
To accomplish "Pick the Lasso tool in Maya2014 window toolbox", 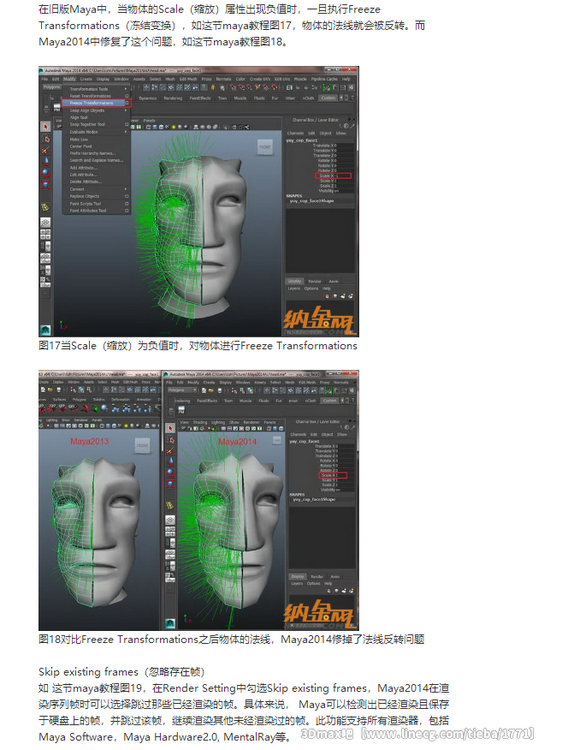I will point(170,440).
